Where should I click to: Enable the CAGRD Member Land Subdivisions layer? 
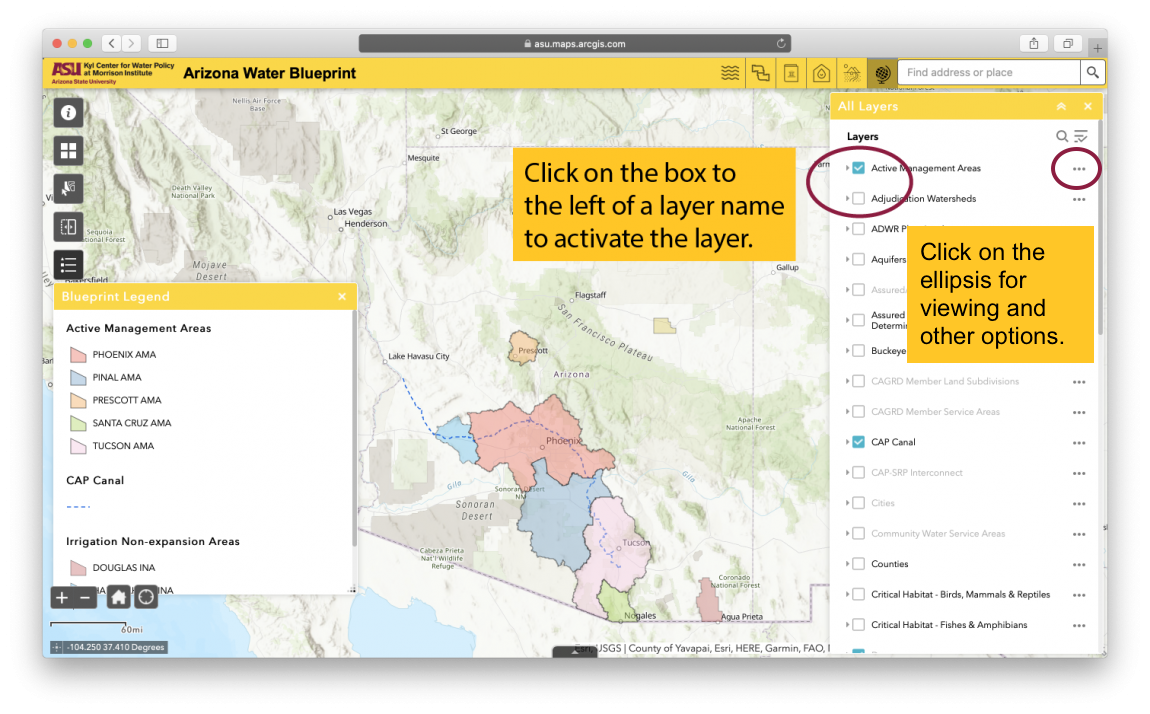coord(858,381)
